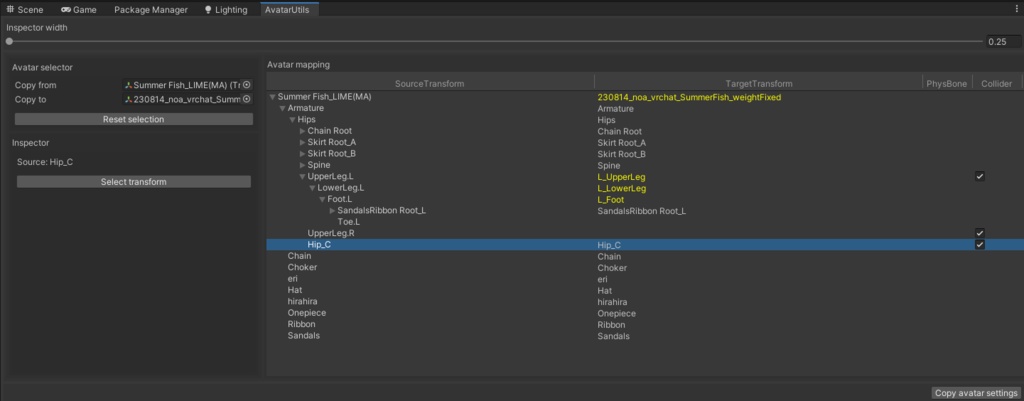The width and height of the screenshot is (1024, 401).
Task: Uncheck Collider checkbox for Hip_C row
Action: (980, 244)
